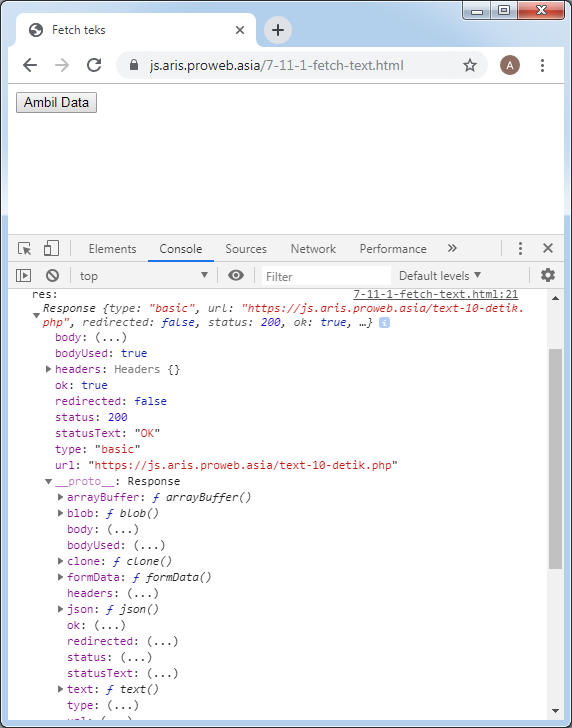Viewport: 572px width, 728px height.
Task: Click the eye live expression icon
Action: (x=236, y=276)
